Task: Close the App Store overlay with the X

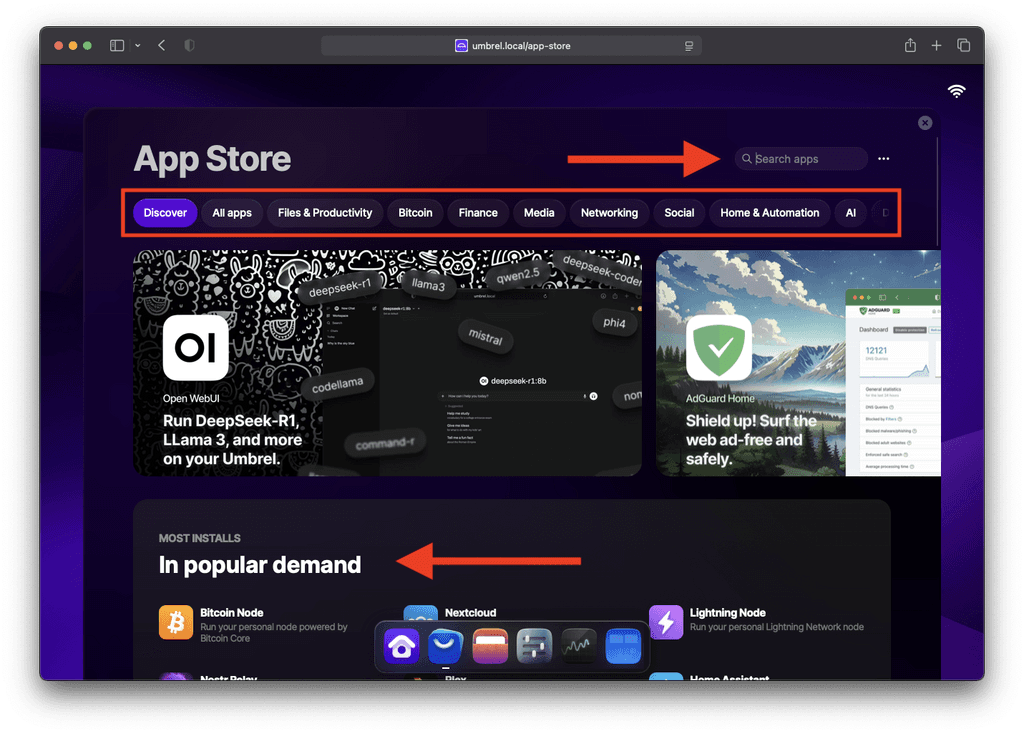Action: [x=925, y=123]
